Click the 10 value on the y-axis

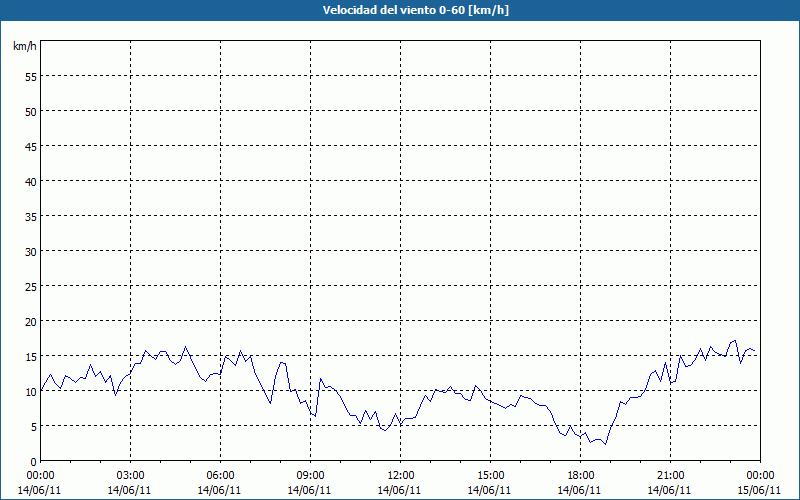tap(31, 392)
